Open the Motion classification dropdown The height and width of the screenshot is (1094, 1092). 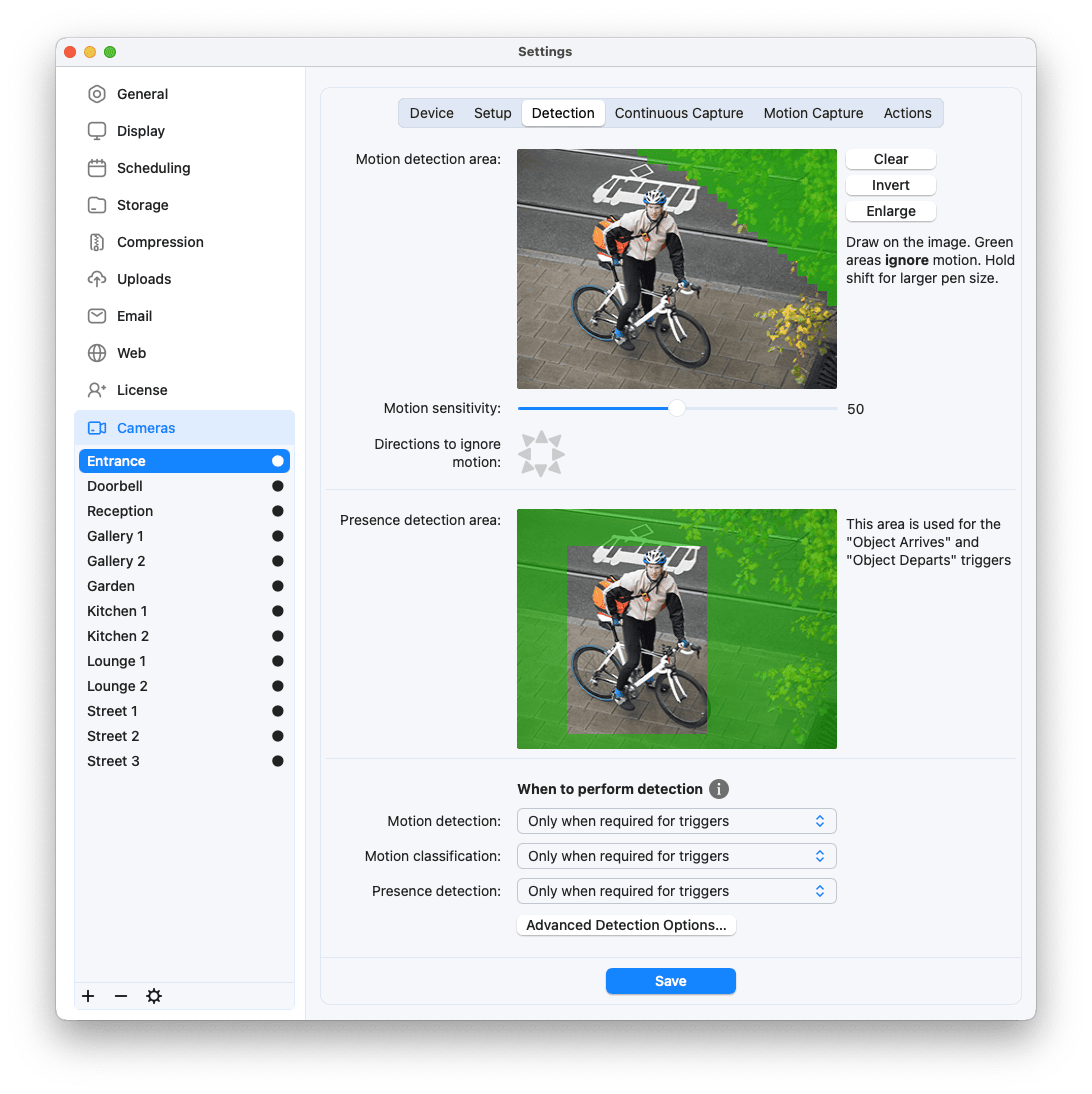point(676,856)
